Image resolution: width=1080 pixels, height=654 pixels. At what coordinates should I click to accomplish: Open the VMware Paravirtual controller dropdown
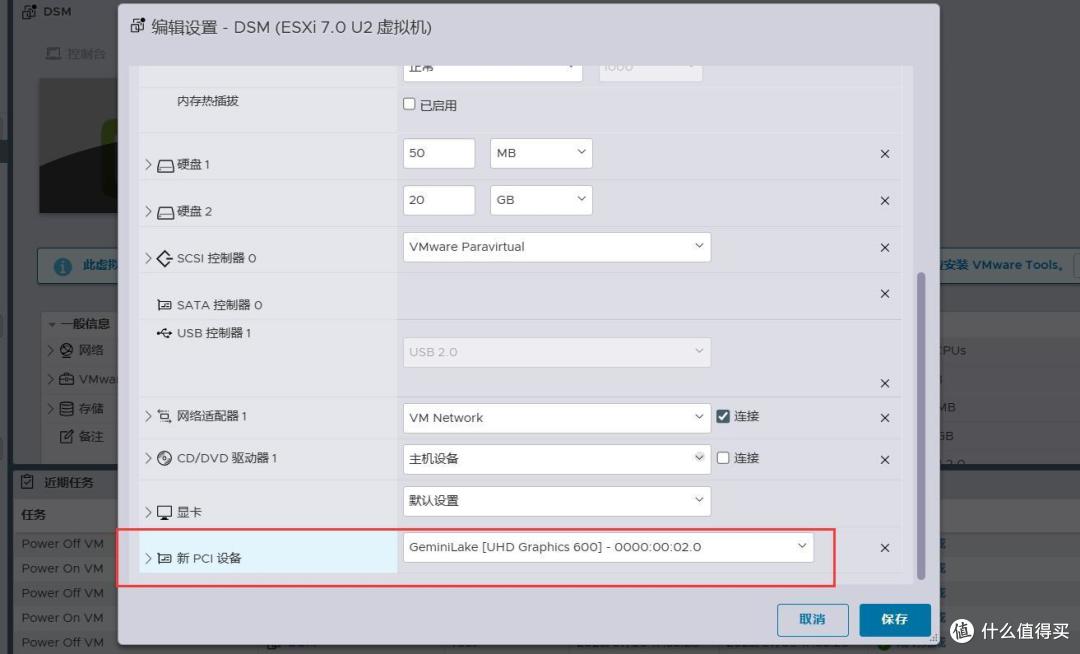pos(557,246)
